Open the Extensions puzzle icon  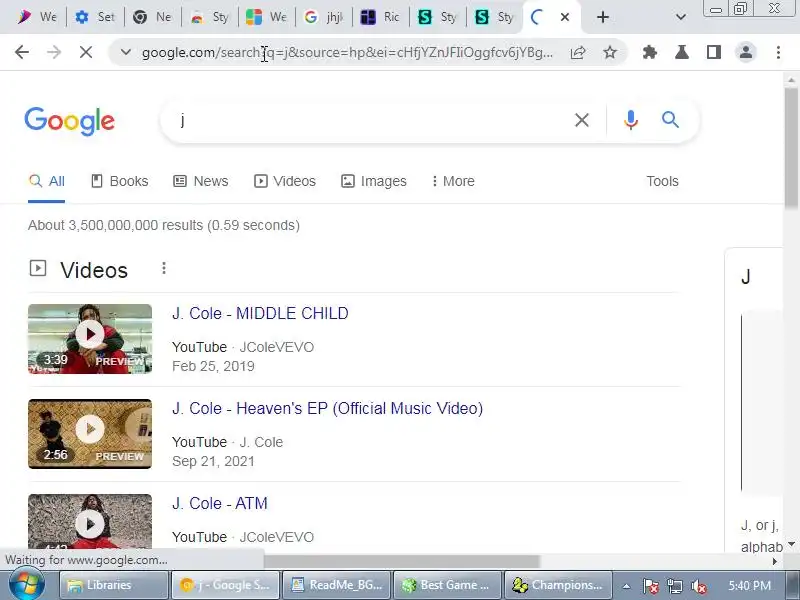click(649, 52)
